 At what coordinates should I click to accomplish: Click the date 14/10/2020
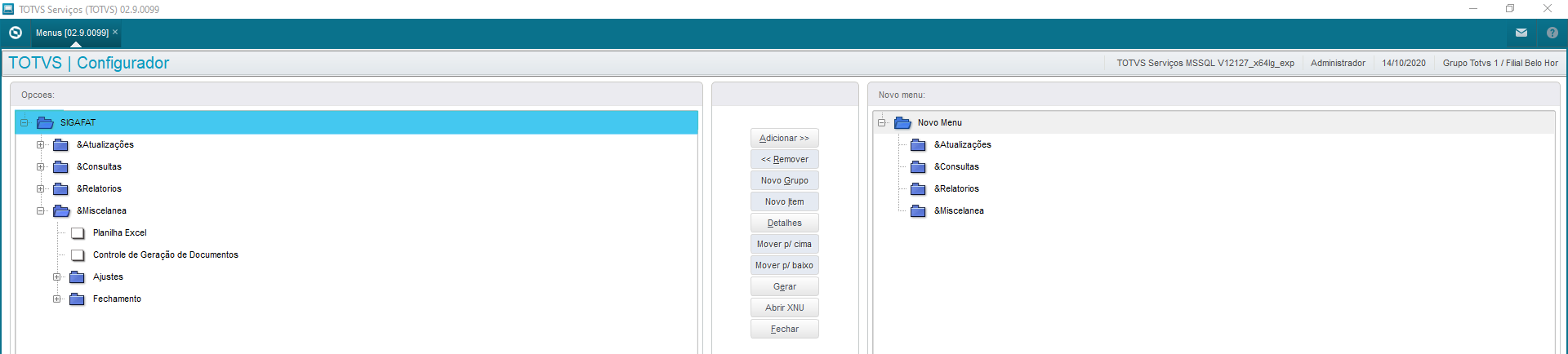tap(1404, 63)
